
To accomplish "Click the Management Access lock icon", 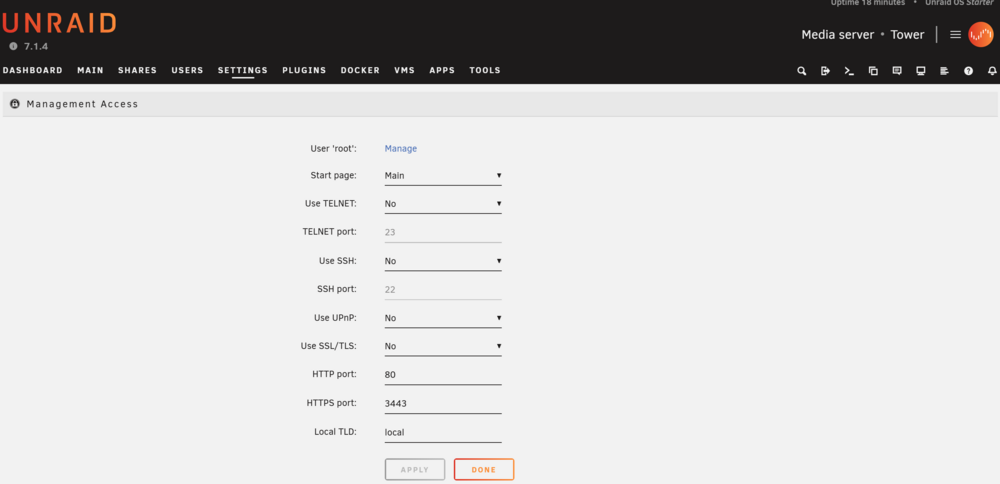I will pyautogui.click(x=15, y=104).
